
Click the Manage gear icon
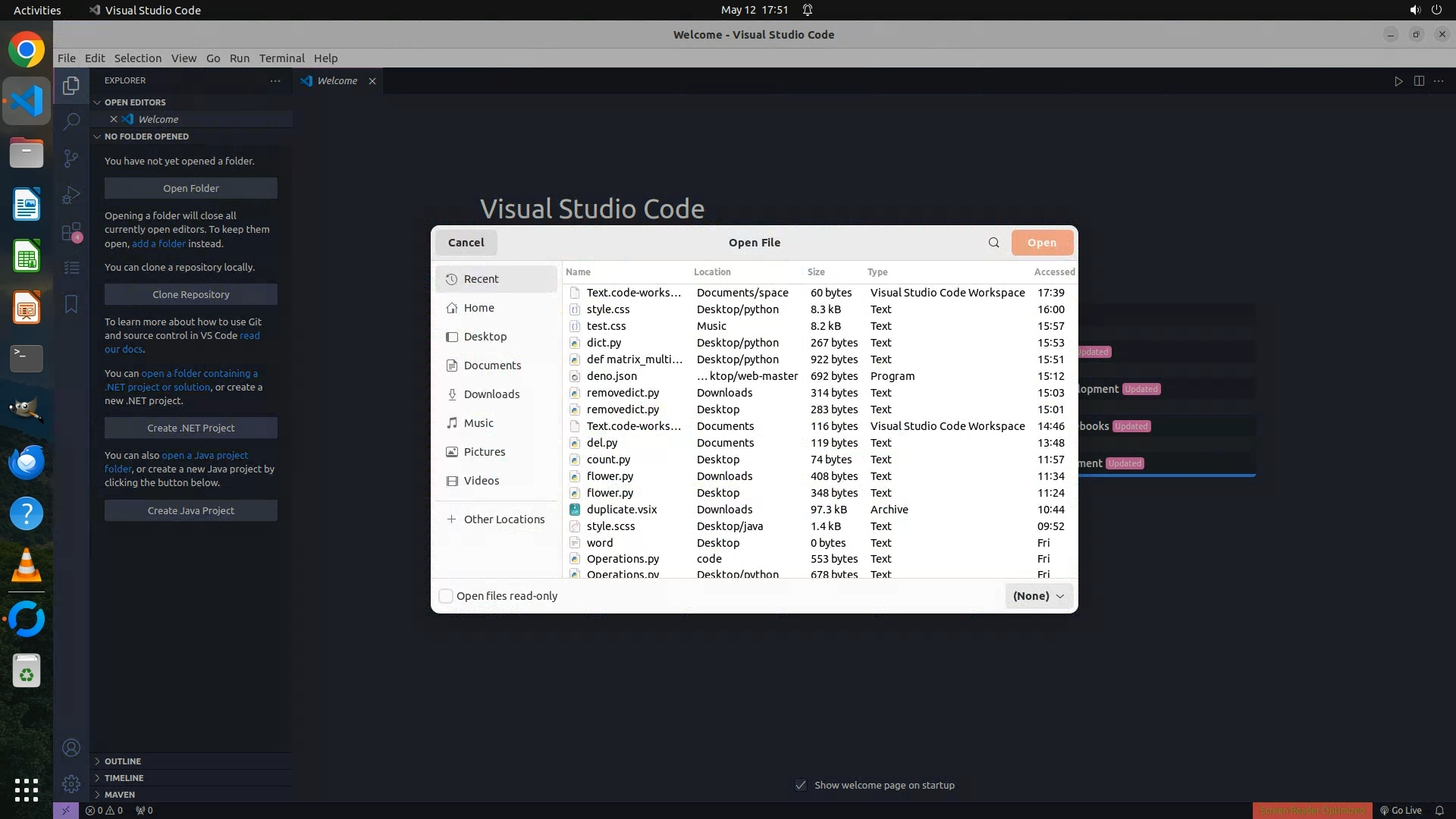(x=71, y=783)
